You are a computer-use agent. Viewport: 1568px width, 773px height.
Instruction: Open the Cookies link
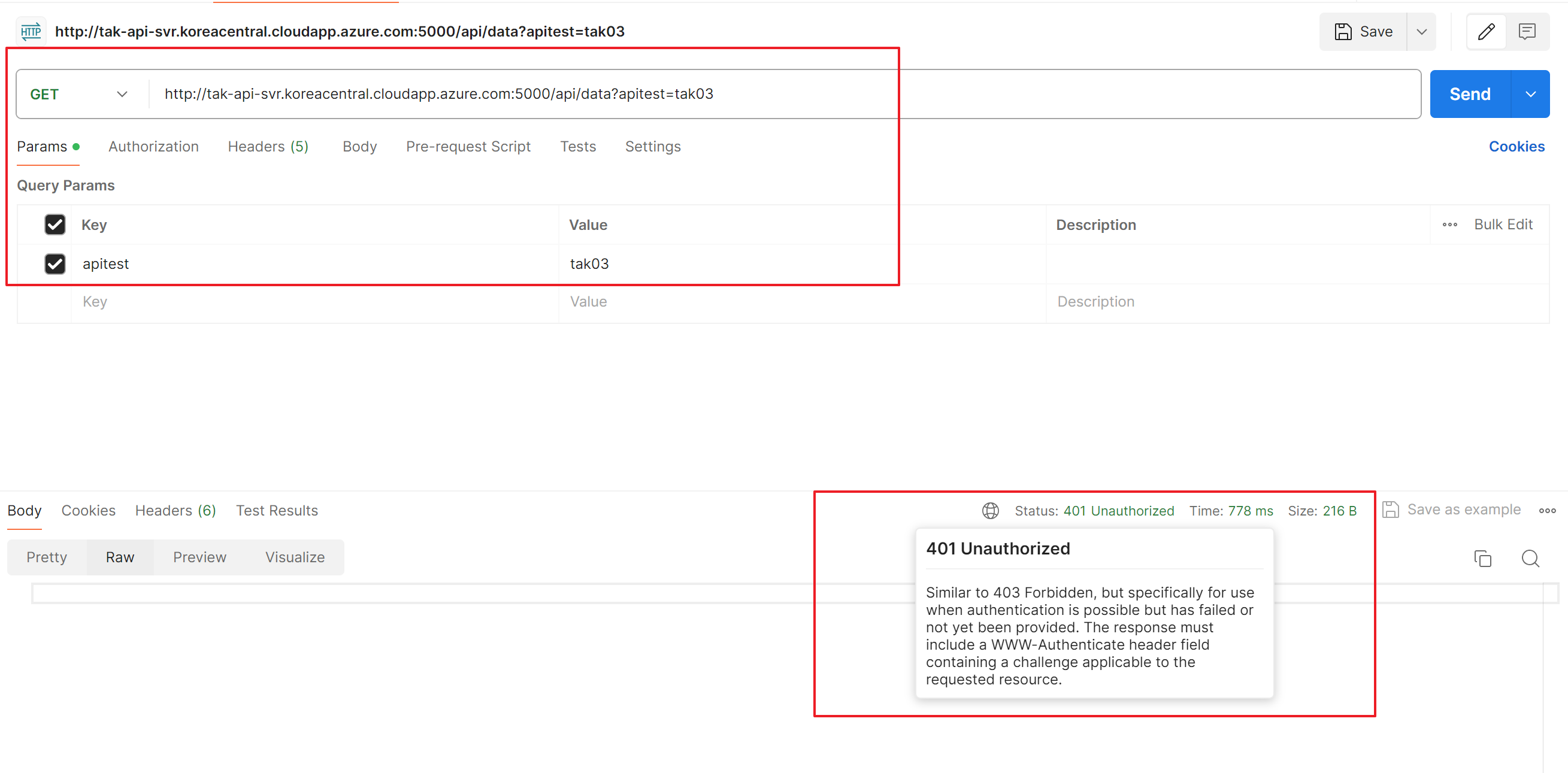1516,147
